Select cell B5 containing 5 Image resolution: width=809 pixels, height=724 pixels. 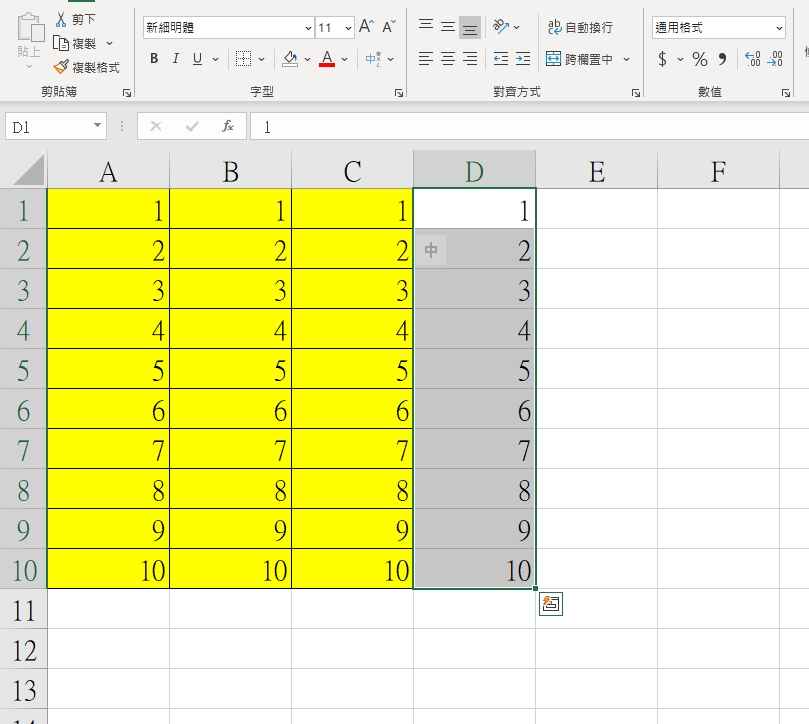pos(230,369)
